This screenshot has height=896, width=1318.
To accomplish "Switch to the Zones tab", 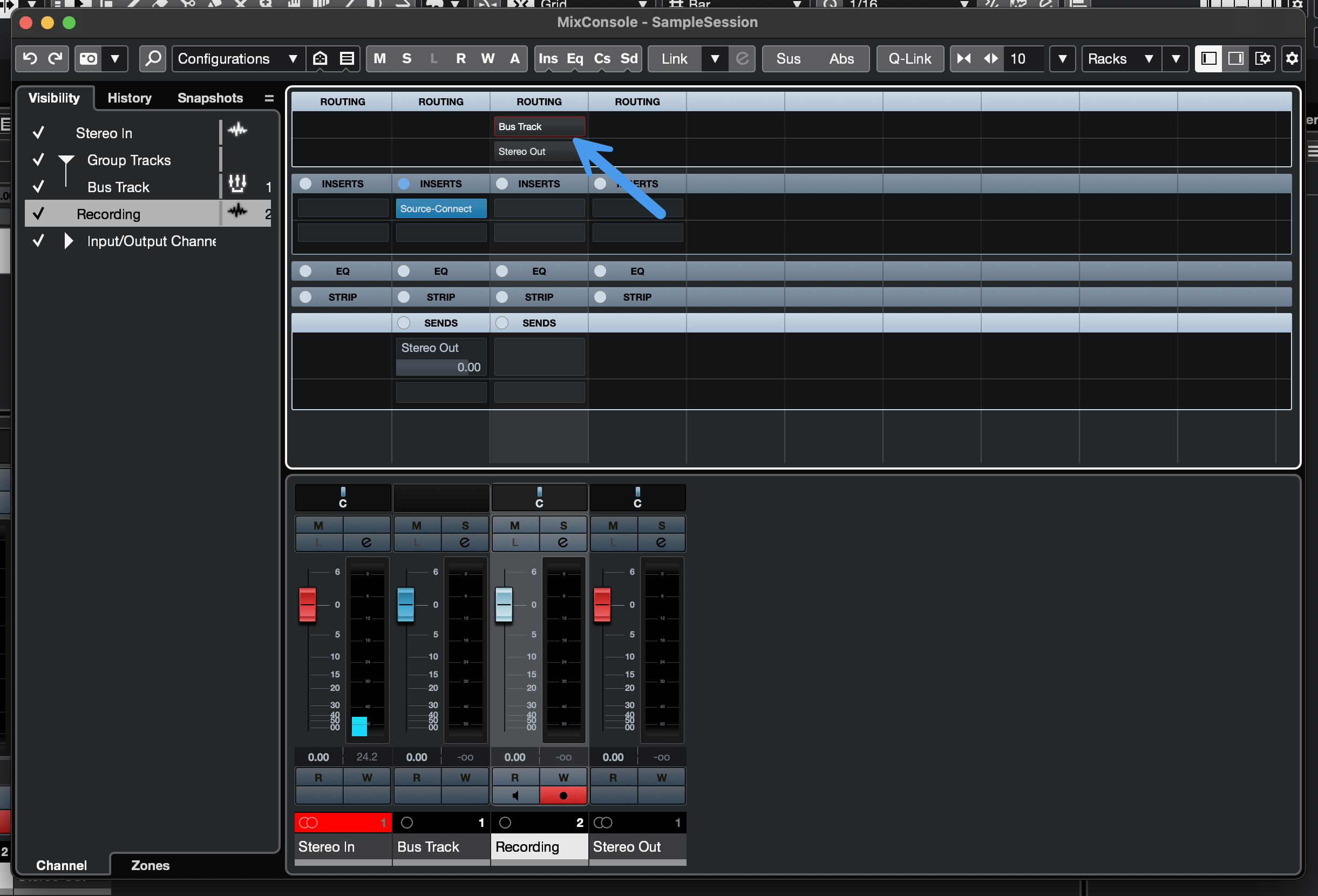I will click(150, 865).
